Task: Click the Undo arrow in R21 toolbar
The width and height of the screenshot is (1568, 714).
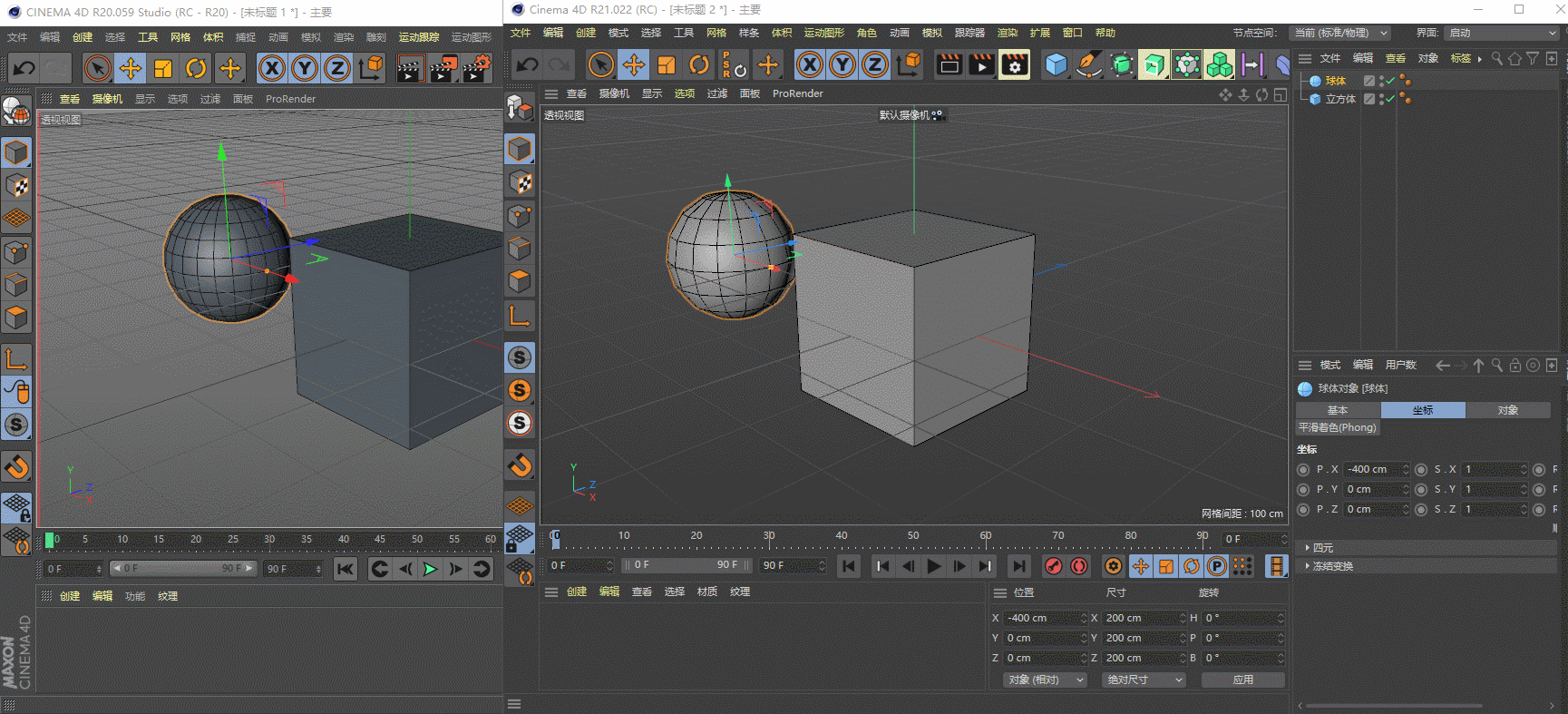Action: pos(527,64)
